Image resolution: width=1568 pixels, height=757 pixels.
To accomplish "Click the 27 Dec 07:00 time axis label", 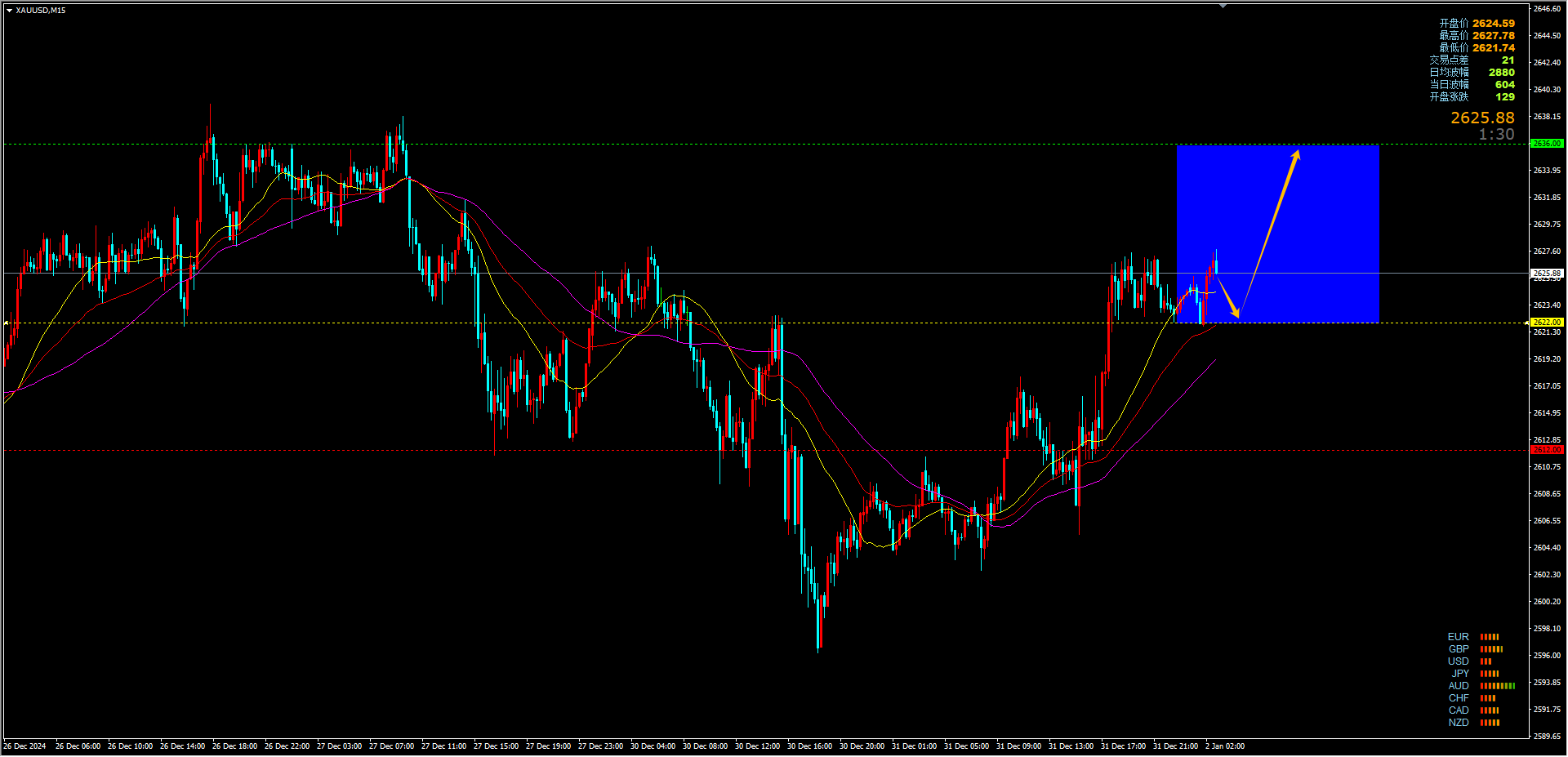I will coord(391,746).
